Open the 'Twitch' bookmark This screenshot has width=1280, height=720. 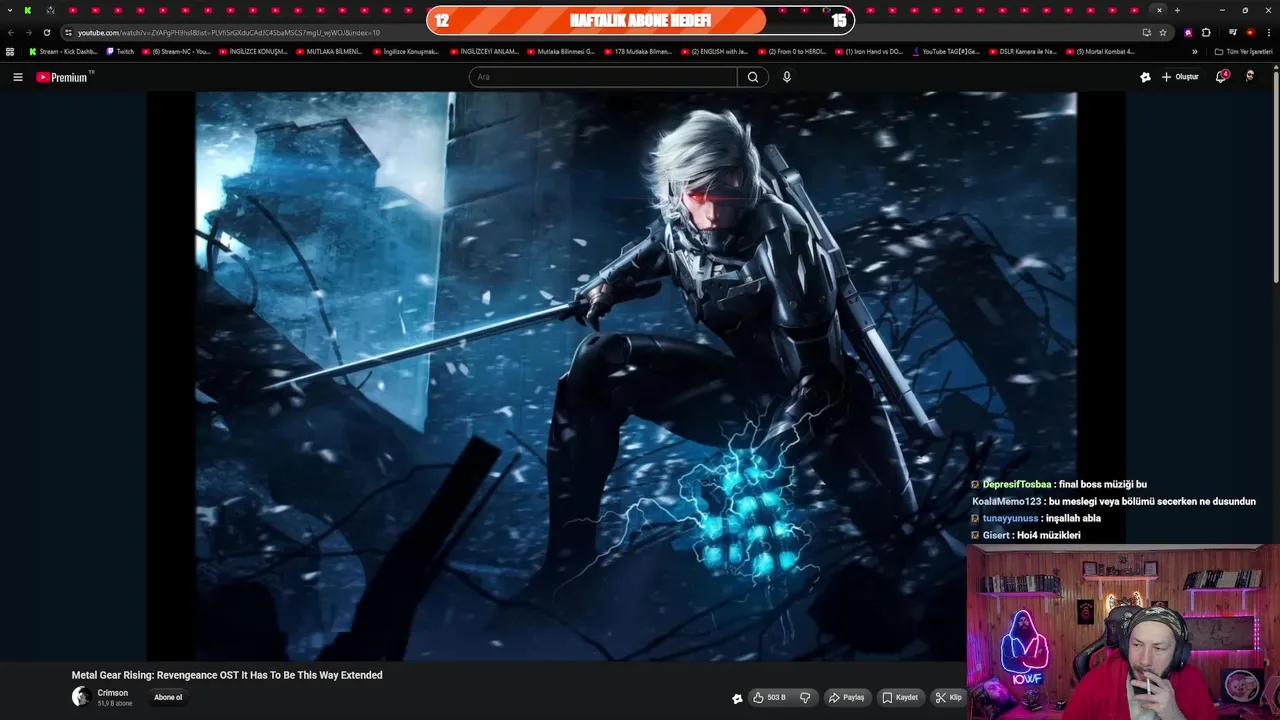coord(120,51)
